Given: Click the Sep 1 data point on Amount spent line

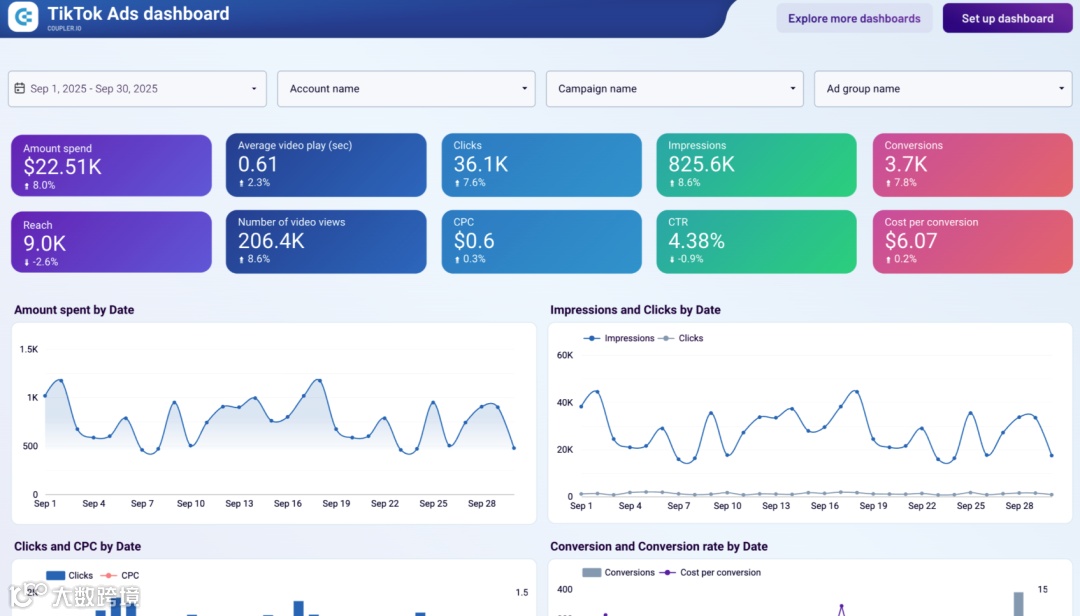Looking at the screenshot, I should pos(45,396).
